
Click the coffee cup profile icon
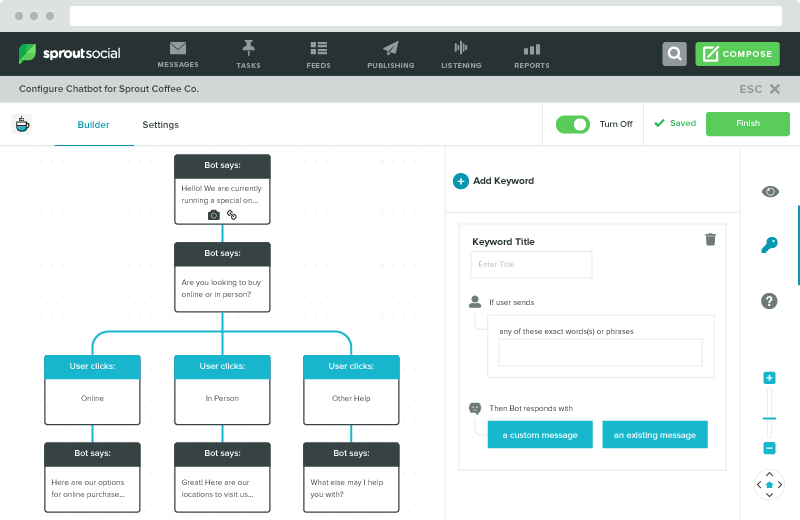tap(22, 124)
